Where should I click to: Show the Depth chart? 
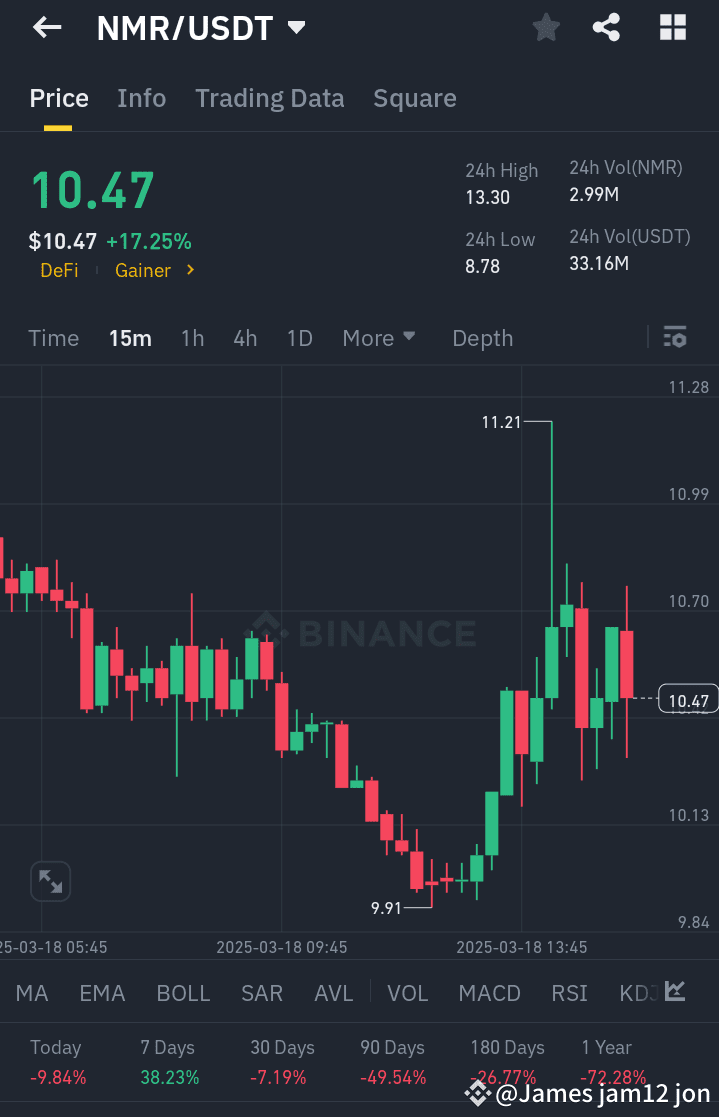pos(482,338)
